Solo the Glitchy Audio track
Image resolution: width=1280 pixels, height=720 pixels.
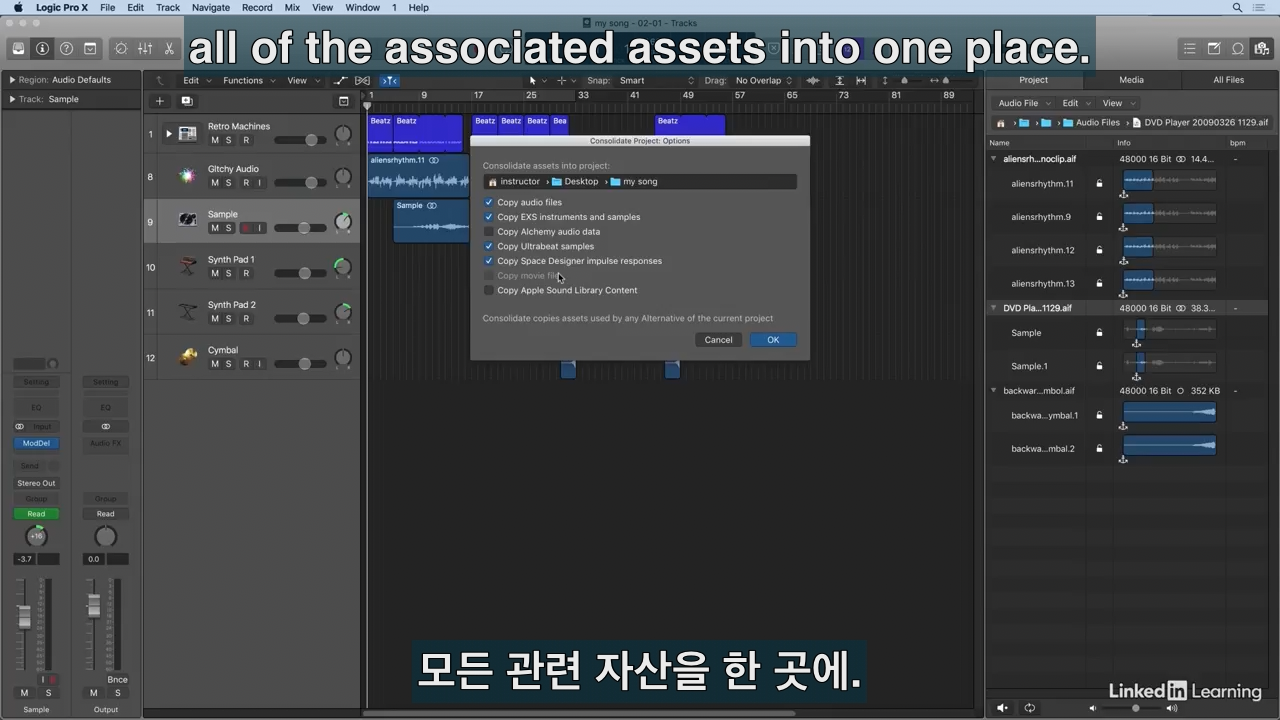229,183
